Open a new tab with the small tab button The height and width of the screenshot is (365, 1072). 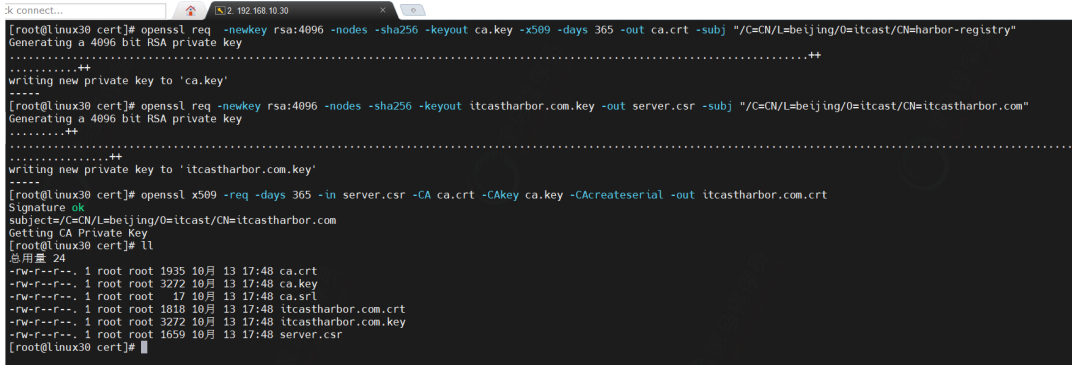pos(412,10)
